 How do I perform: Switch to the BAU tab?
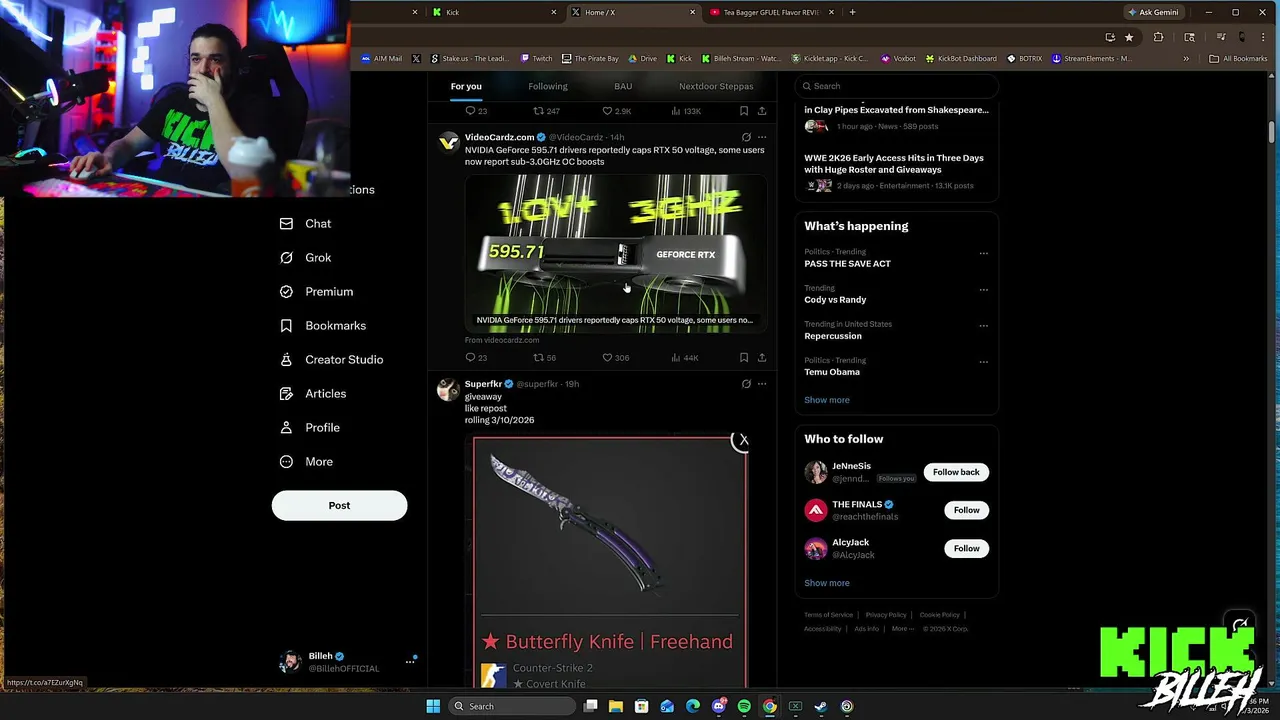point(623,87)
